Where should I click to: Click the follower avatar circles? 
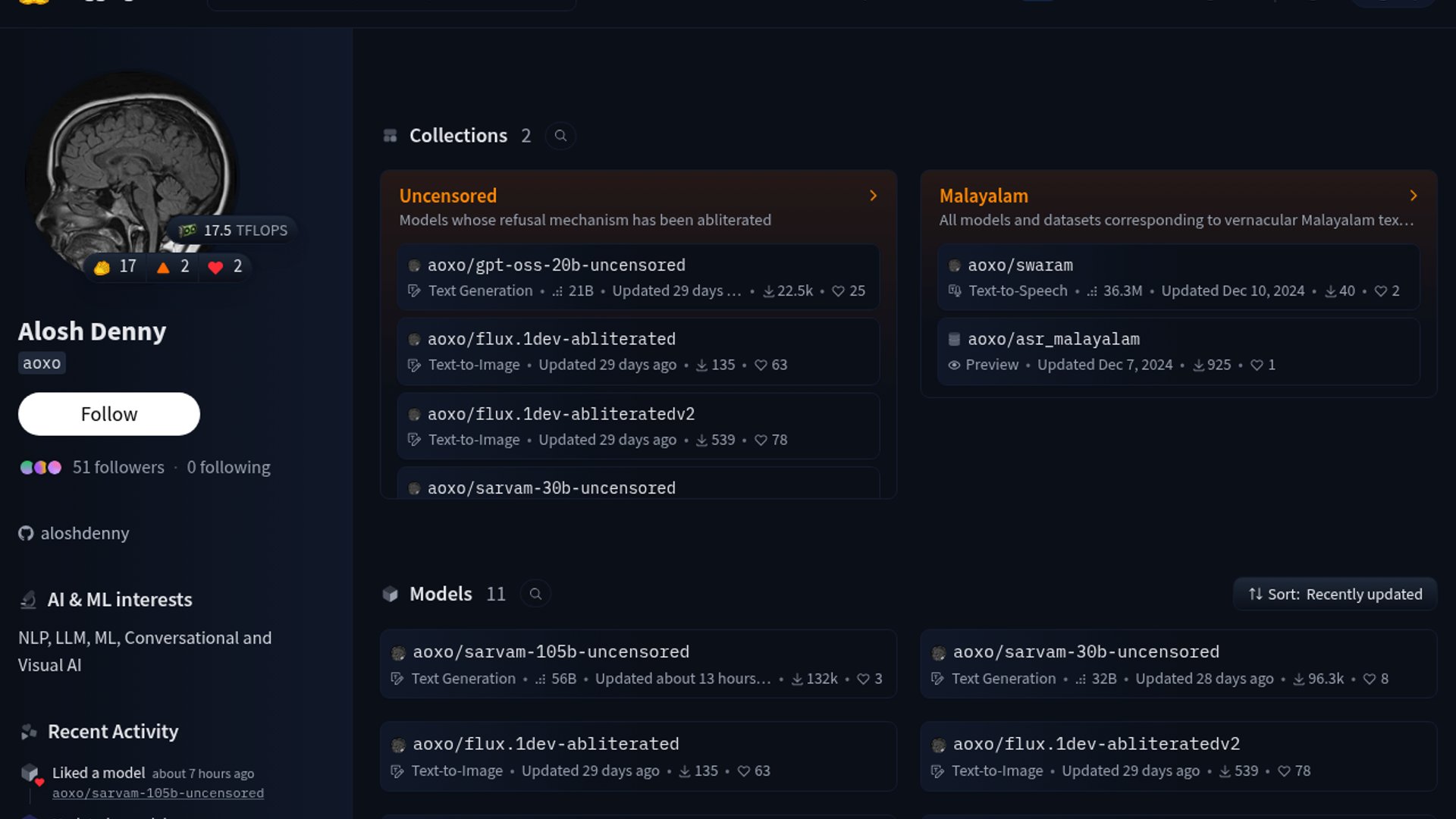41,468
